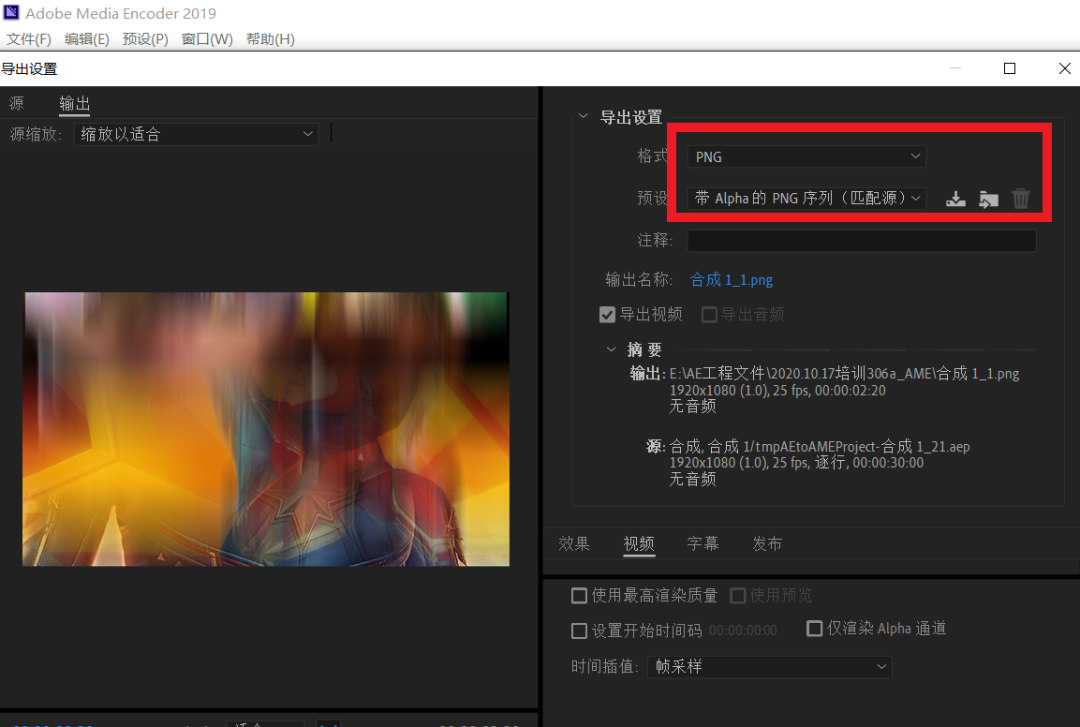This screenshot has width=1080, height=727.
Task: Enable 使用预览 checkbox
Action: tap(738, 595)
